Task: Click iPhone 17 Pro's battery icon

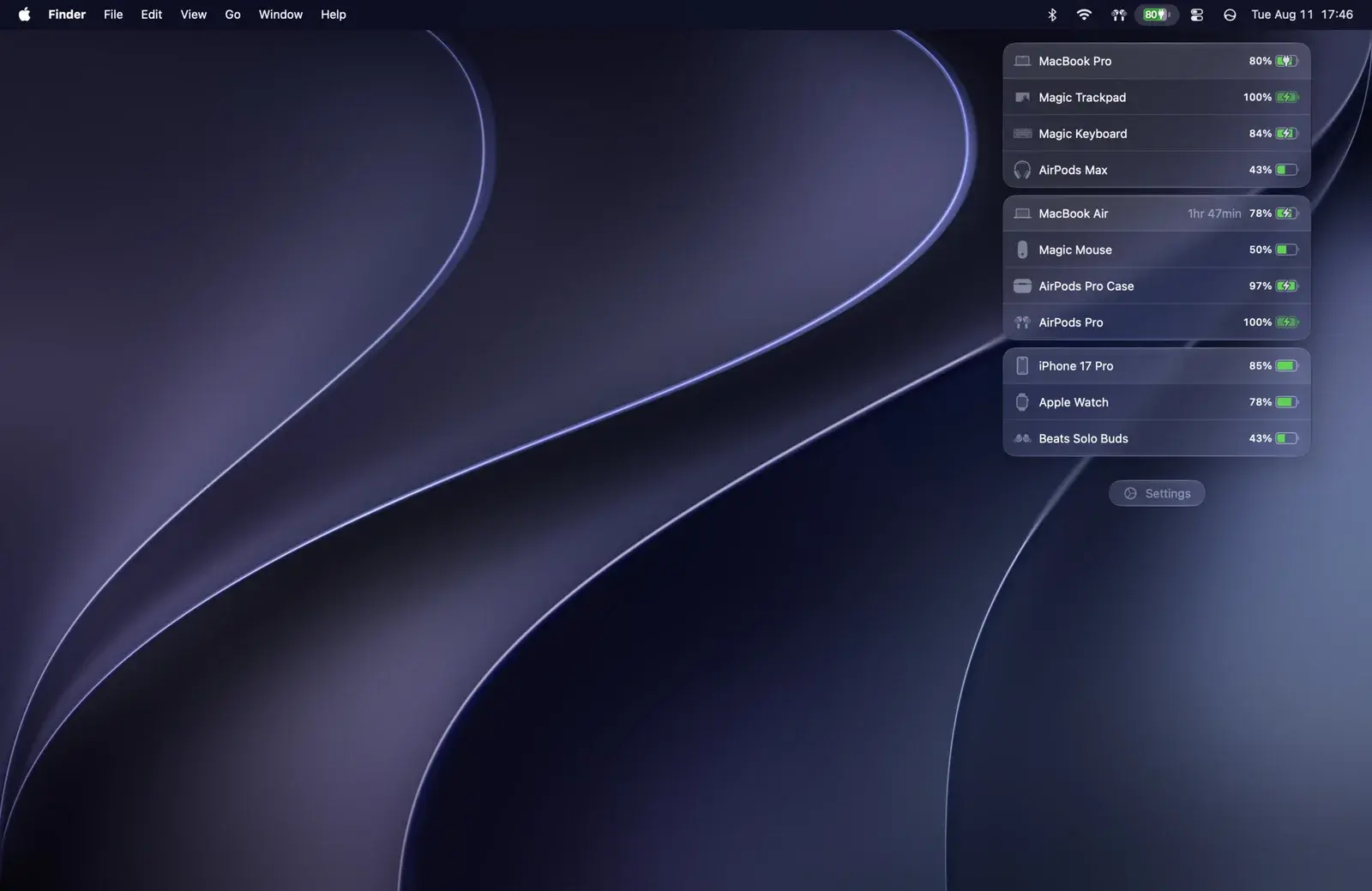Action: [x=1287, y=365]
